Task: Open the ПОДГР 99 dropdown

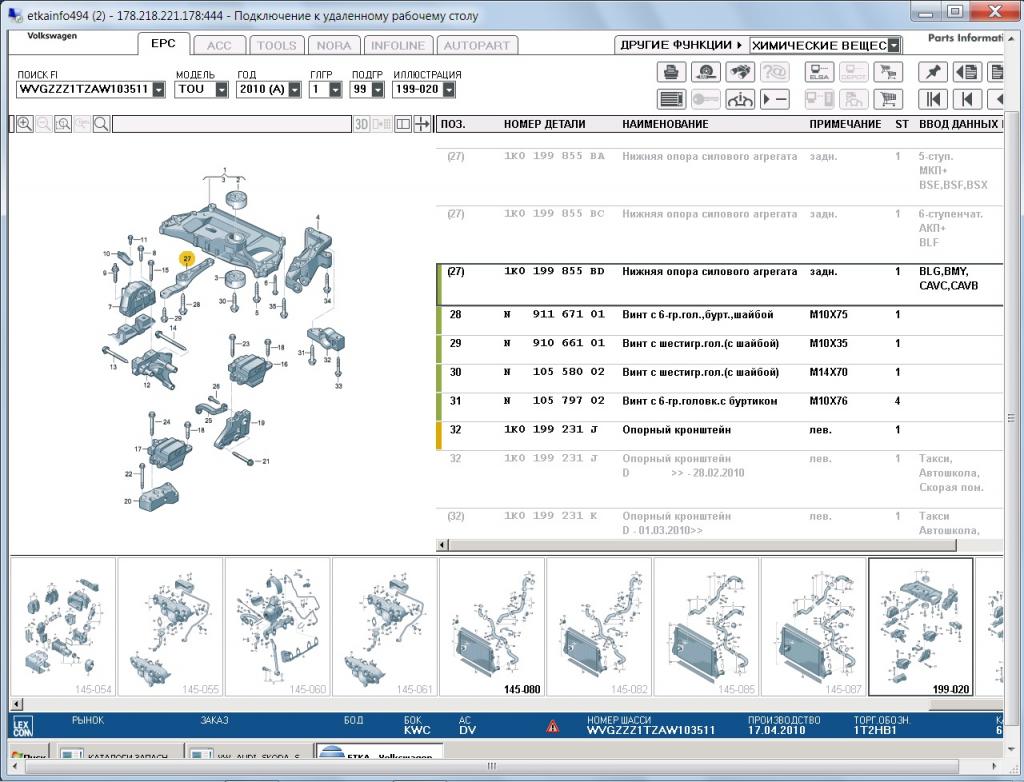Action: point(377,90)
